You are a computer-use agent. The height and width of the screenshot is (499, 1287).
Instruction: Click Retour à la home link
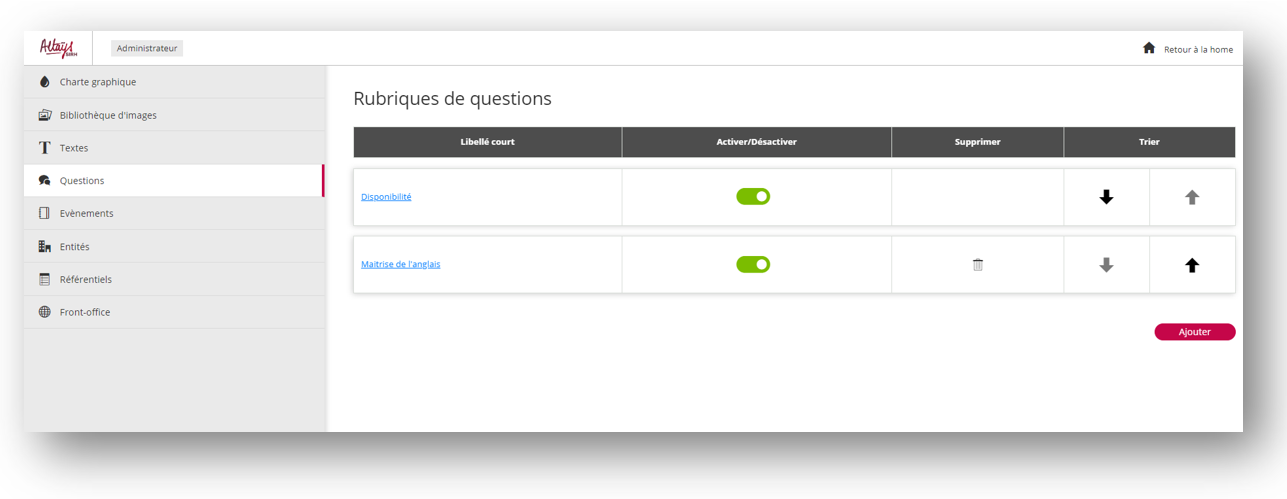pos(1198,49)
